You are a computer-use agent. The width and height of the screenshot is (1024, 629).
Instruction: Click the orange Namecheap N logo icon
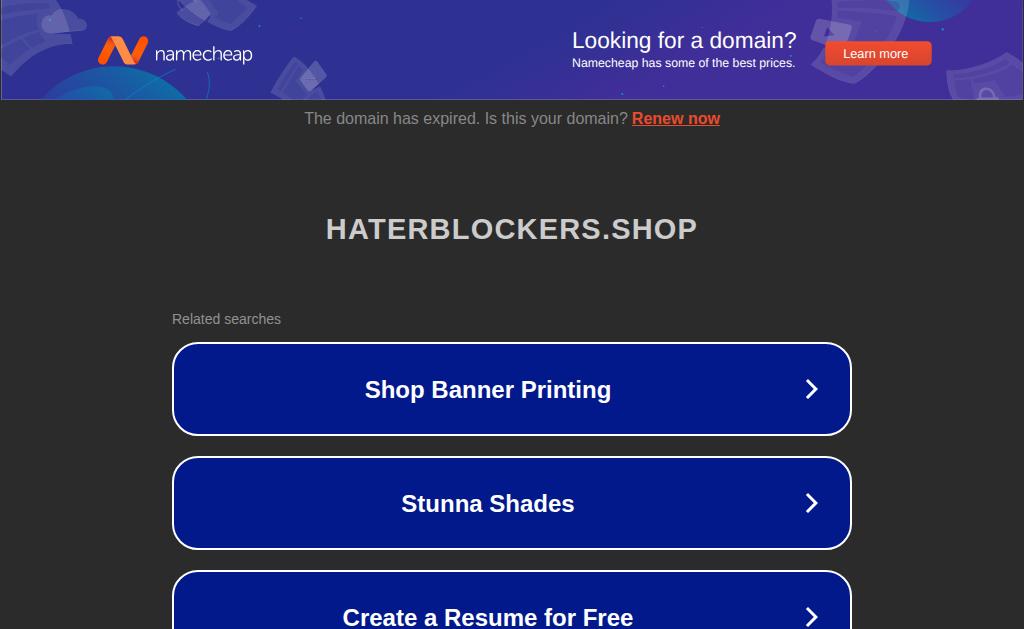(x=123, y=50)
